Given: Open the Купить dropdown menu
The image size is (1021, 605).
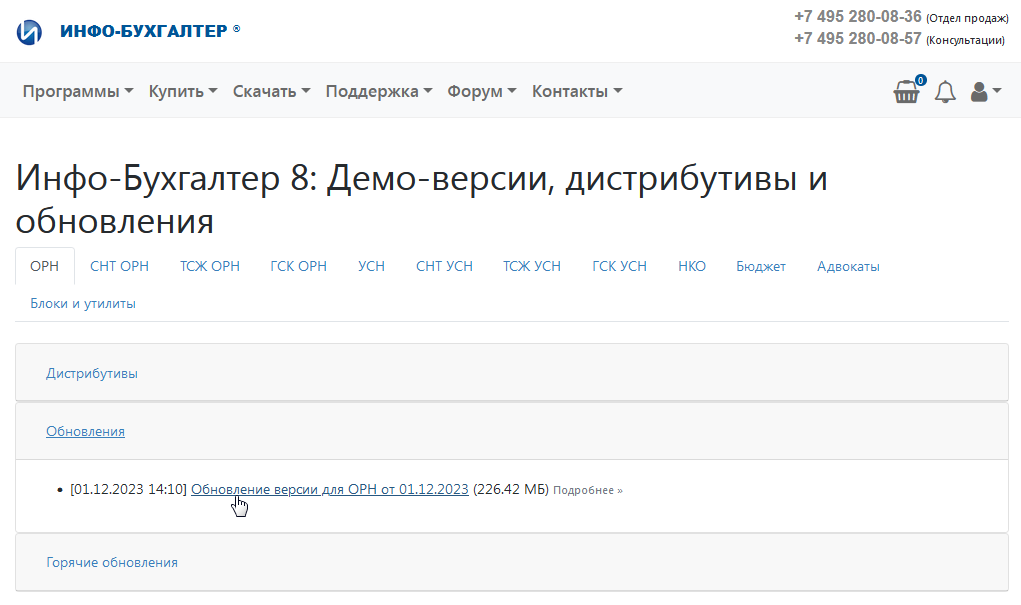Looking at the screenshot, I should [x=183, y=91].
